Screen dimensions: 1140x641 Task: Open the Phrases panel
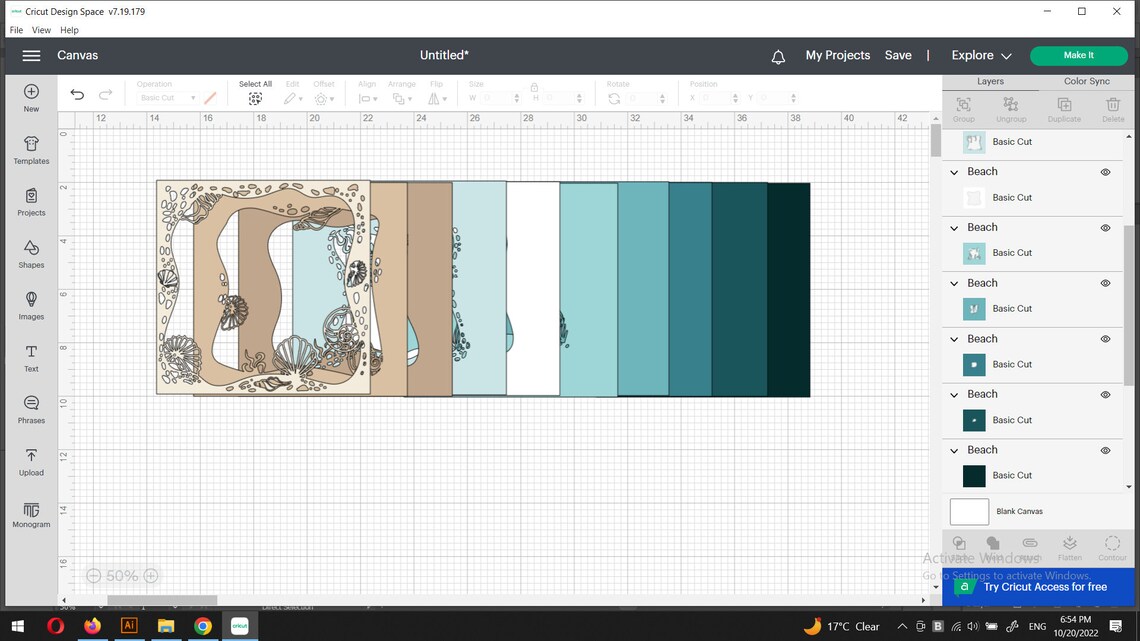[31, 403]
